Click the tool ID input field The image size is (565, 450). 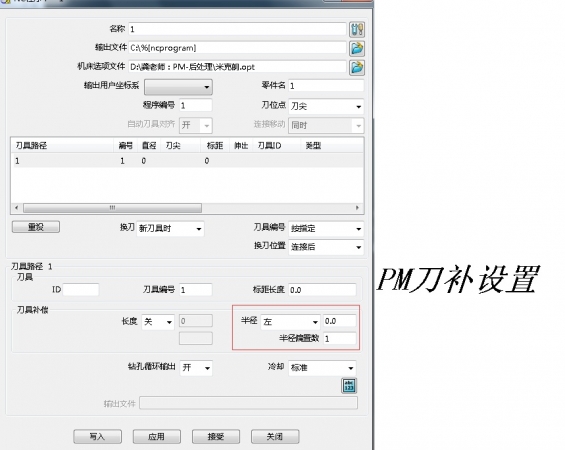point(81,290)
